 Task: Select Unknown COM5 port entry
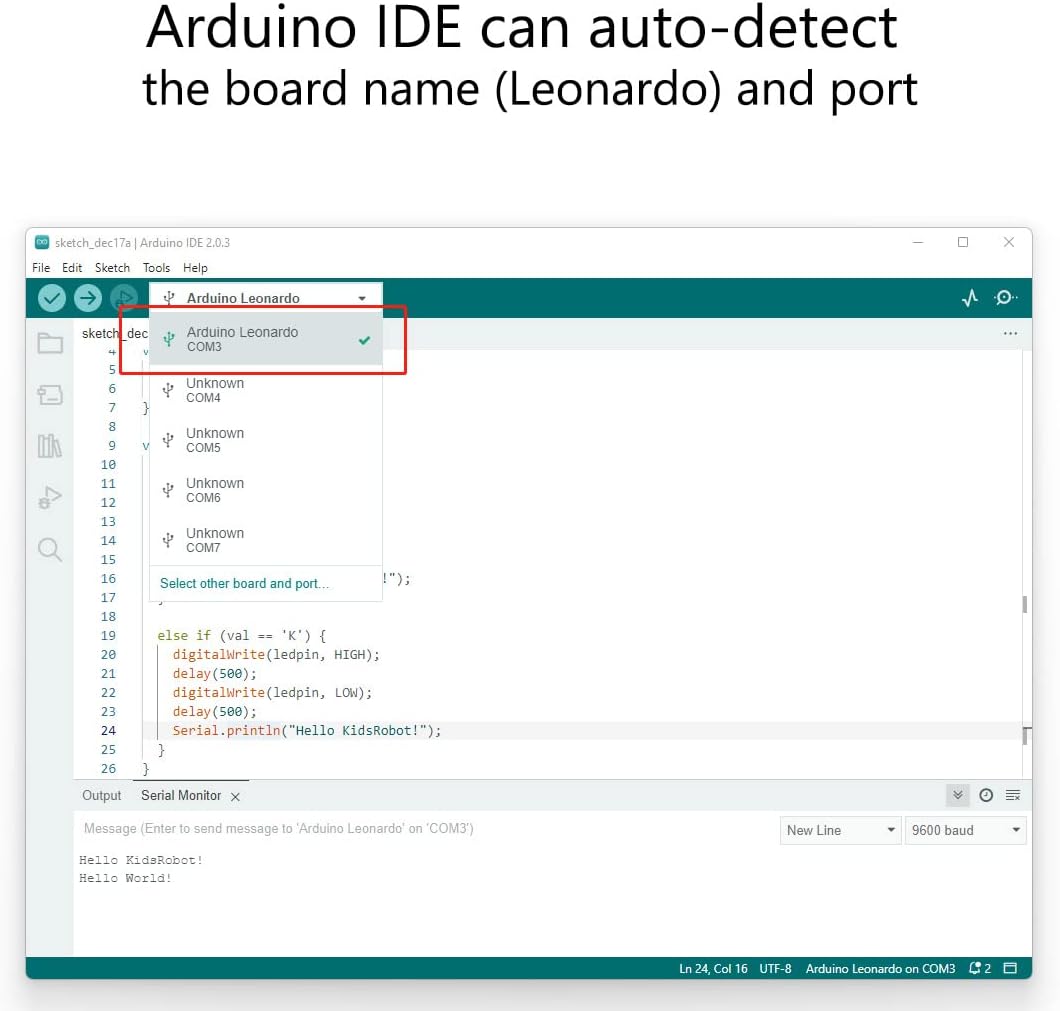[266, 440]
